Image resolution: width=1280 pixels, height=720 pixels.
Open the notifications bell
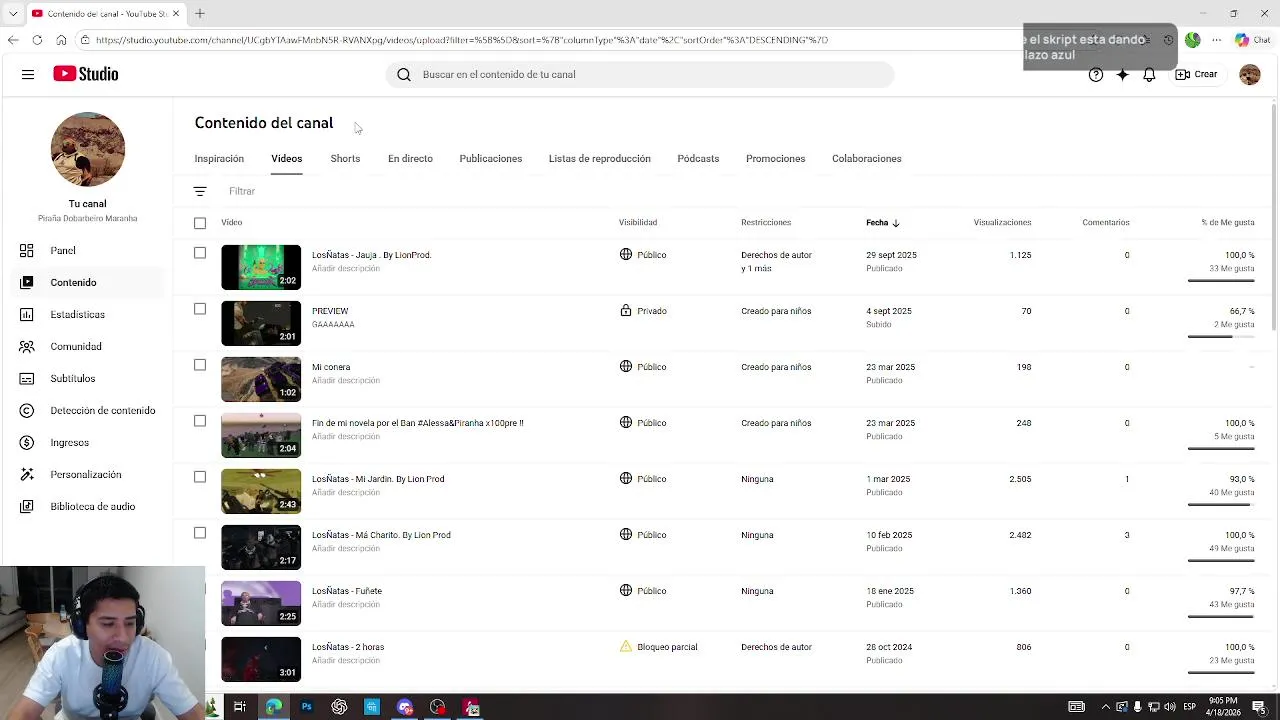[1149, 74]
